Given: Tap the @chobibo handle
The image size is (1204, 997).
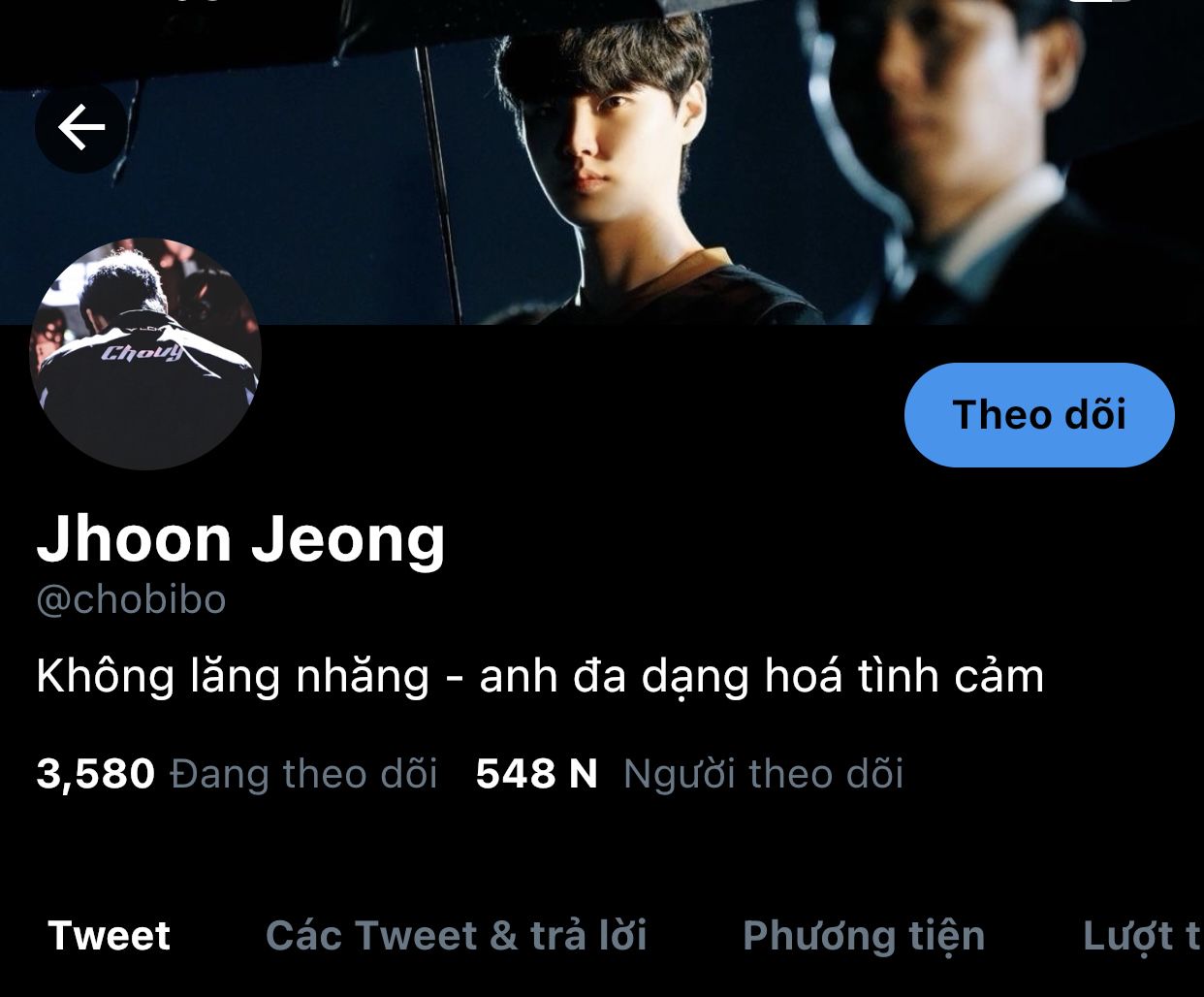Looking at the screenshot, I should [131, 599].
